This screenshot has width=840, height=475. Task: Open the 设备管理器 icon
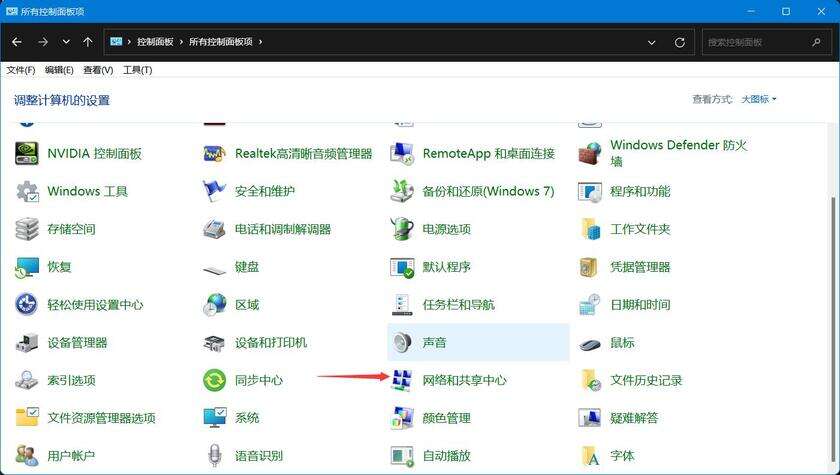pos(26,343)
